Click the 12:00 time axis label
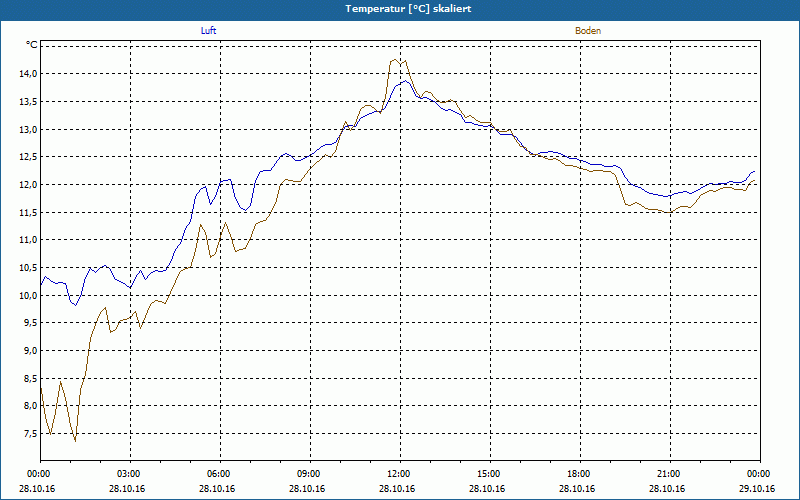 tap(400, 474)
